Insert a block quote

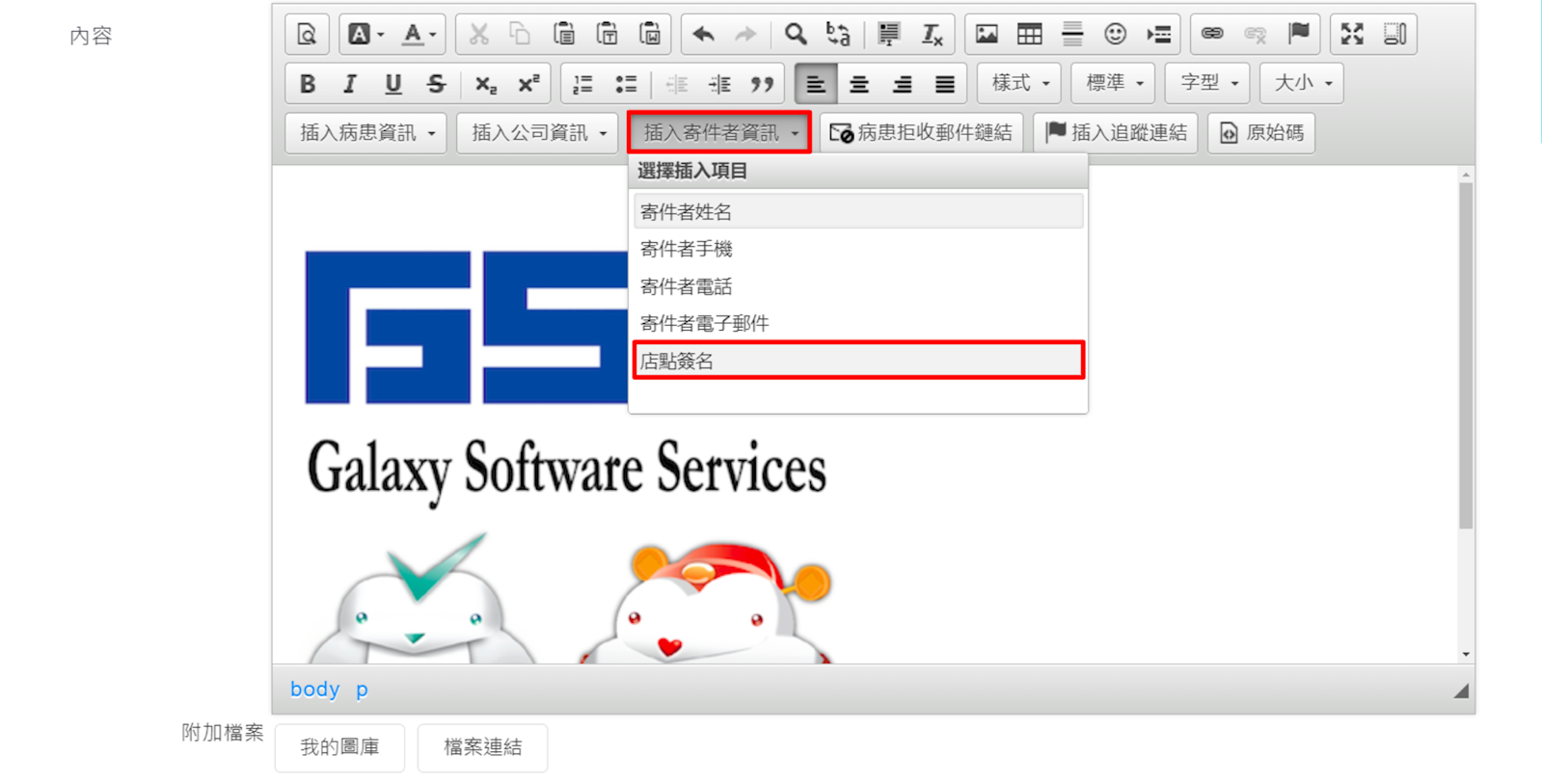click(x=763, y=84)
